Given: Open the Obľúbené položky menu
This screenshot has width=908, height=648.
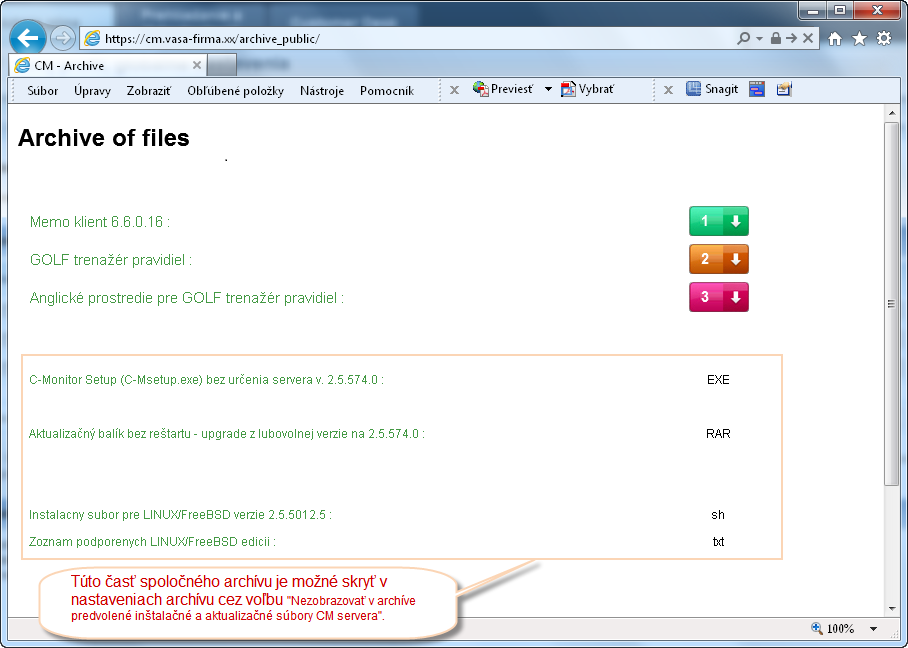Looking at the screenshot, I should tap(236, 91).
